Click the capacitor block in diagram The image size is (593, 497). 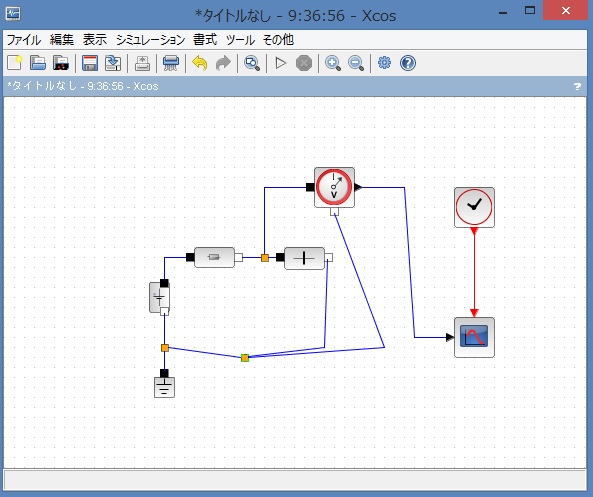tap(304, 258)
